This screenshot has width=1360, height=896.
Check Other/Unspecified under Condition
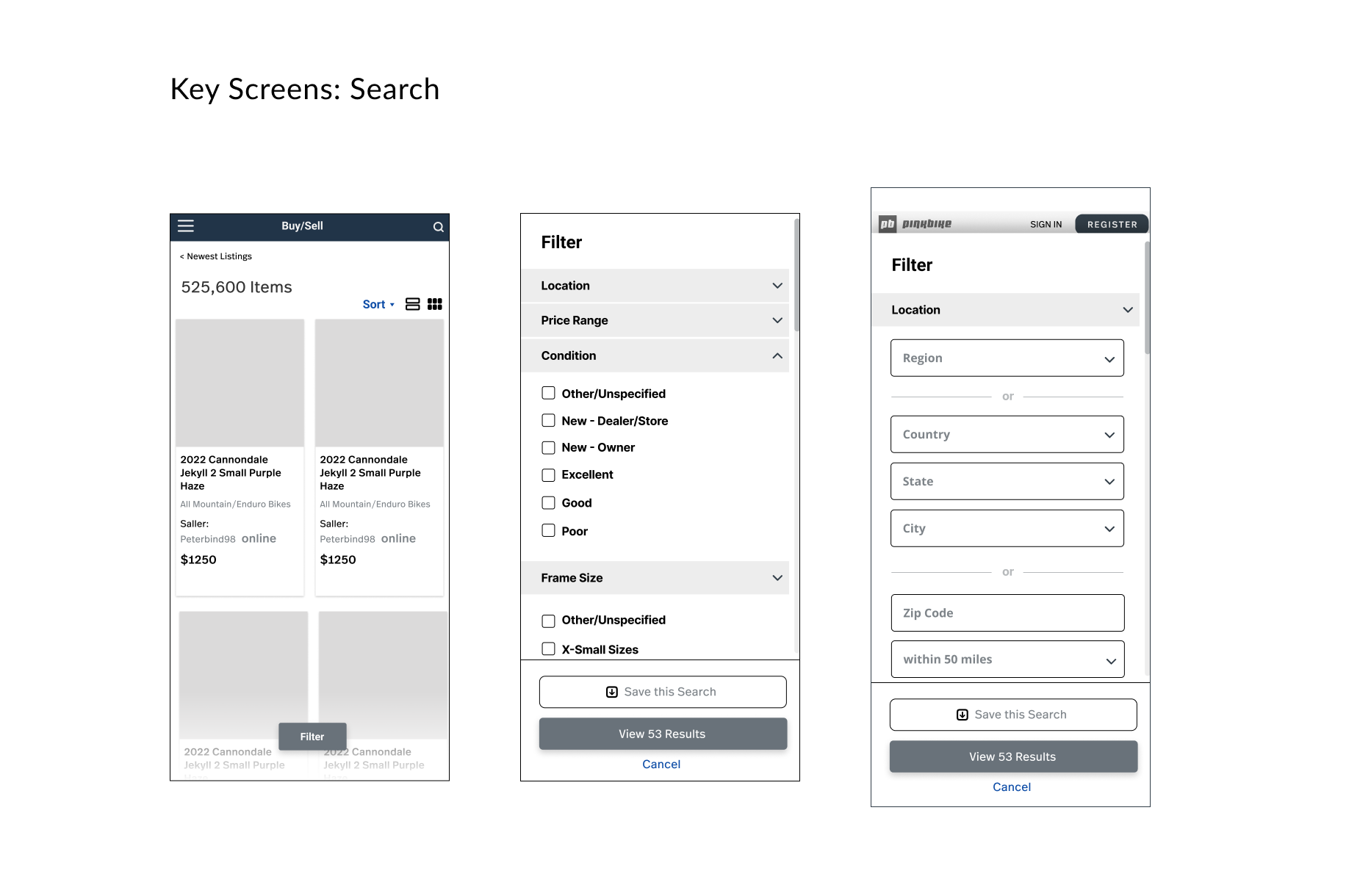(548, 393)
